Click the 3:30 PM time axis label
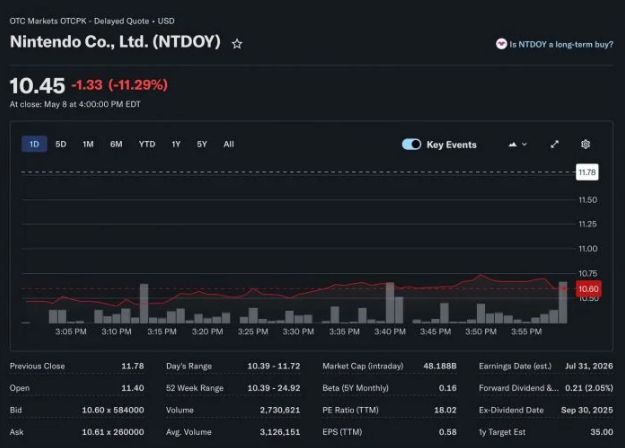Viewport: 625px width, 448px height. [x=299, y=332]
